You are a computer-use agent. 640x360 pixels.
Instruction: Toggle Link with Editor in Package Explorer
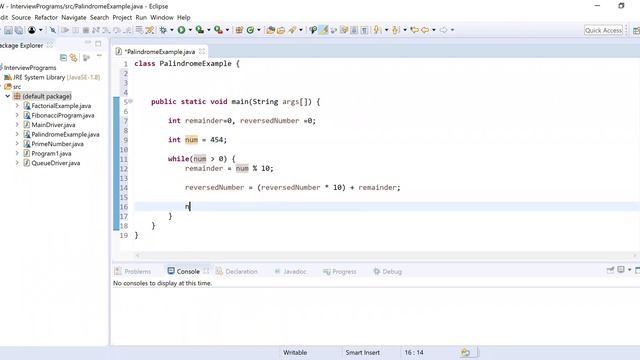(x=73, y=58)
